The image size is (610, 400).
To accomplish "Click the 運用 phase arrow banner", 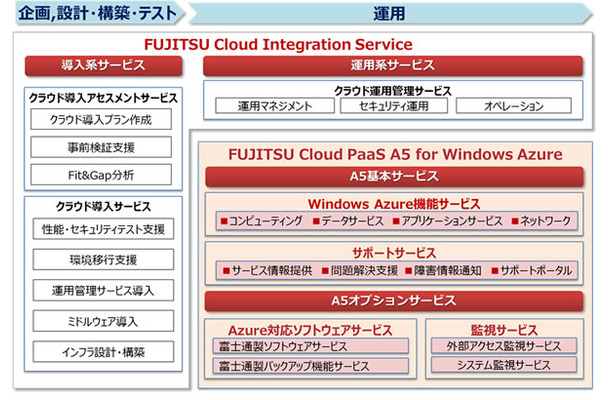I will pos(390,14).
